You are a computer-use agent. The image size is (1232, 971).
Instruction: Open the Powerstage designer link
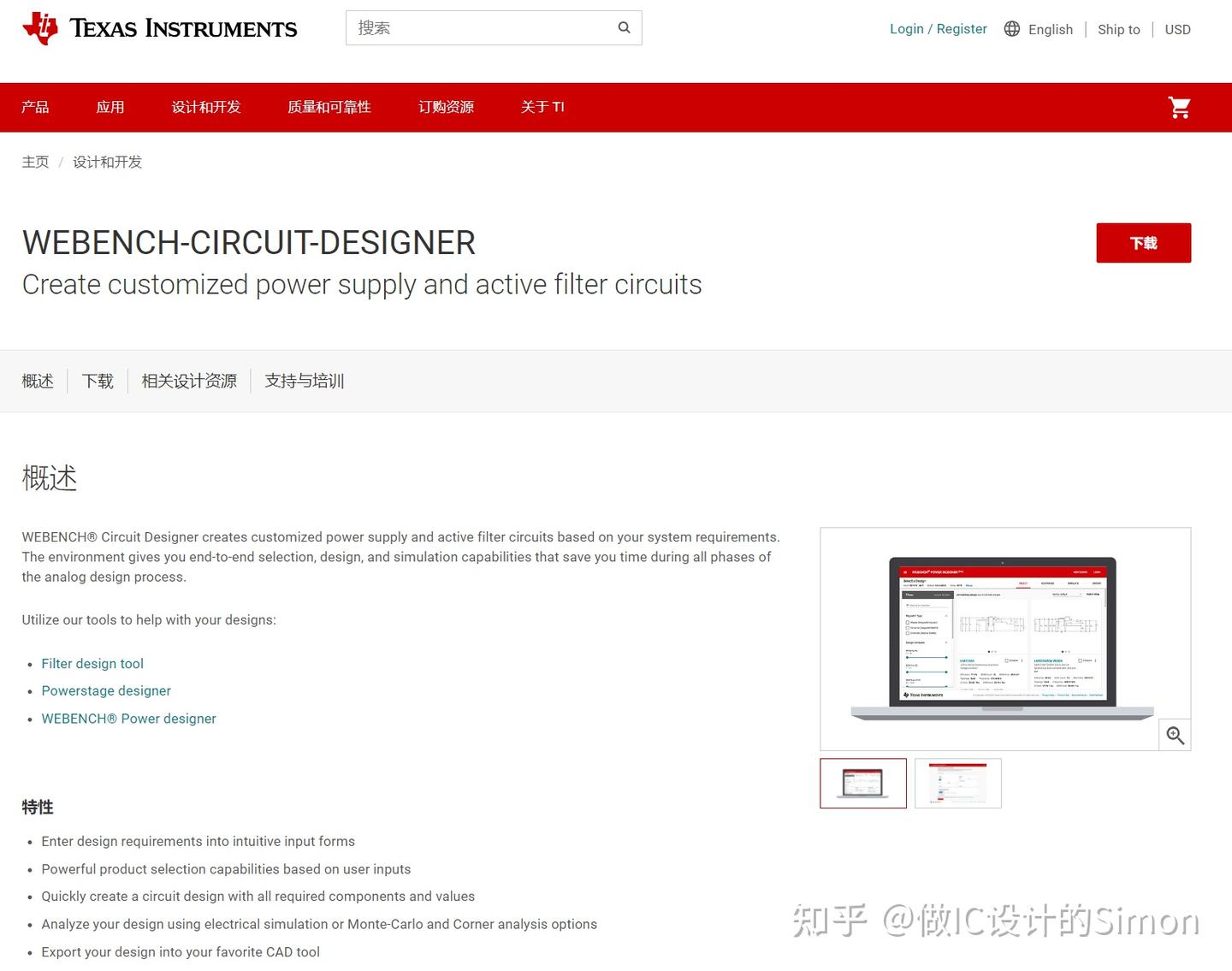(106, 690)
